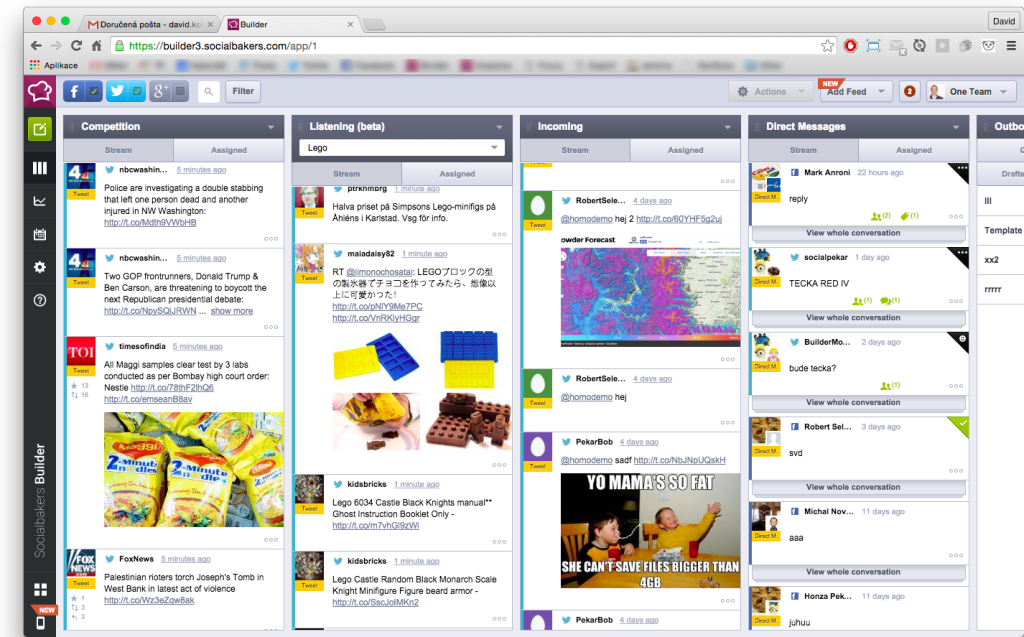Expand the Competition column menu arrow
This screenshot has height=637, width=1024.
pyautogui.click(x=270, y=127)
